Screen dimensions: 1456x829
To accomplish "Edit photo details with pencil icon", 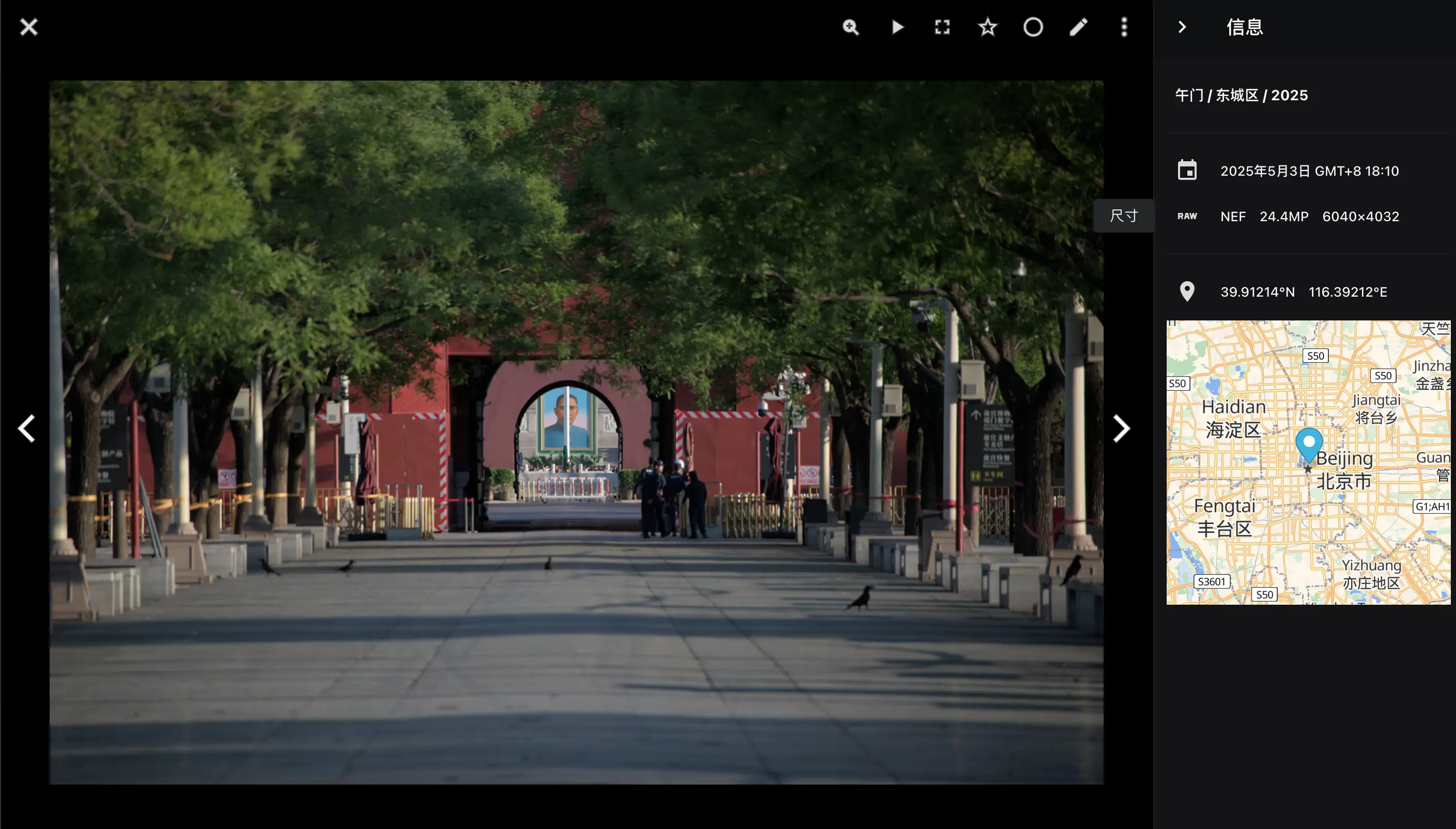I will (x=1078, y=27).
